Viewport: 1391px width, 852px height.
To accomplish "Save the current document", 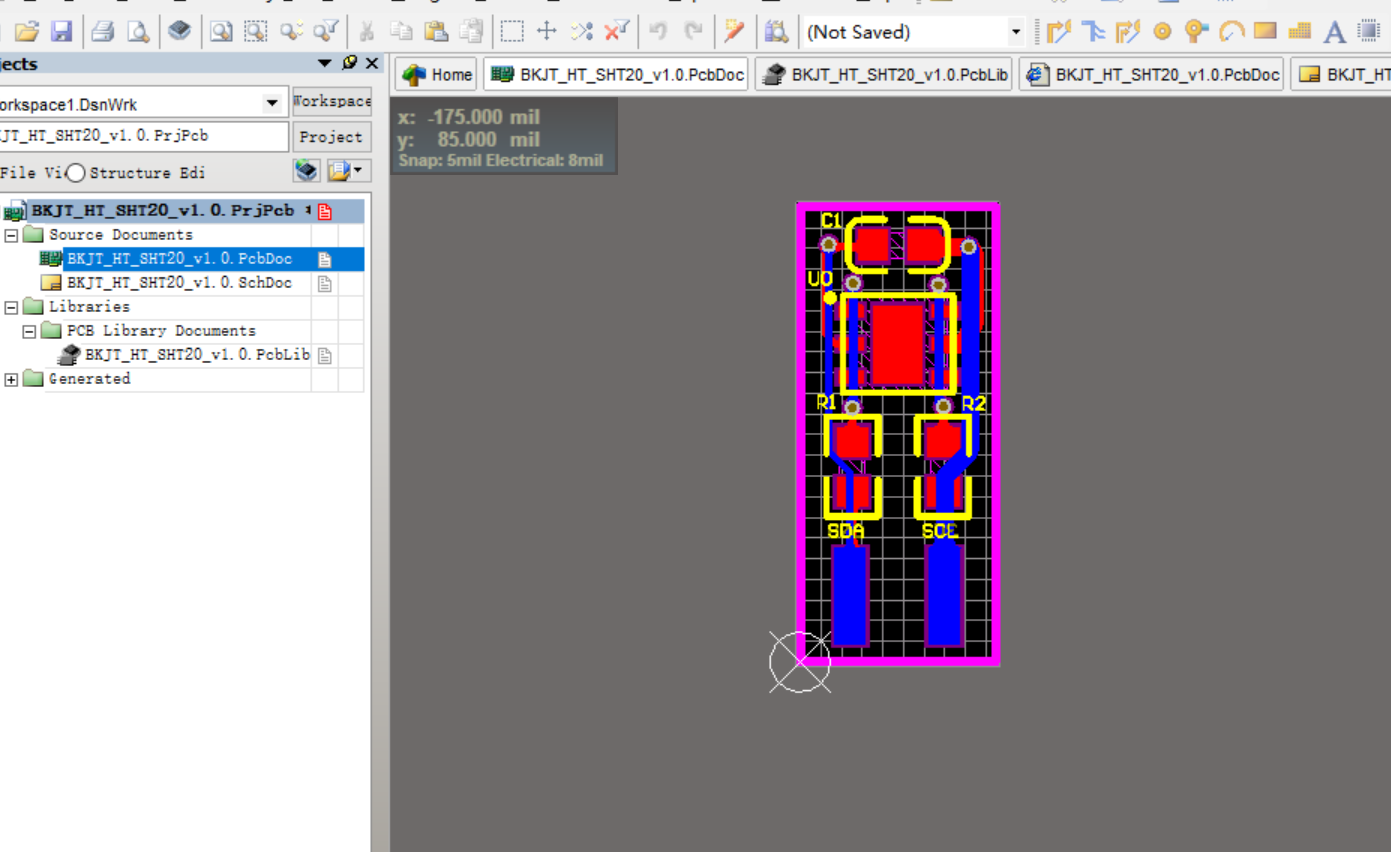I will [x=61, y=32].
